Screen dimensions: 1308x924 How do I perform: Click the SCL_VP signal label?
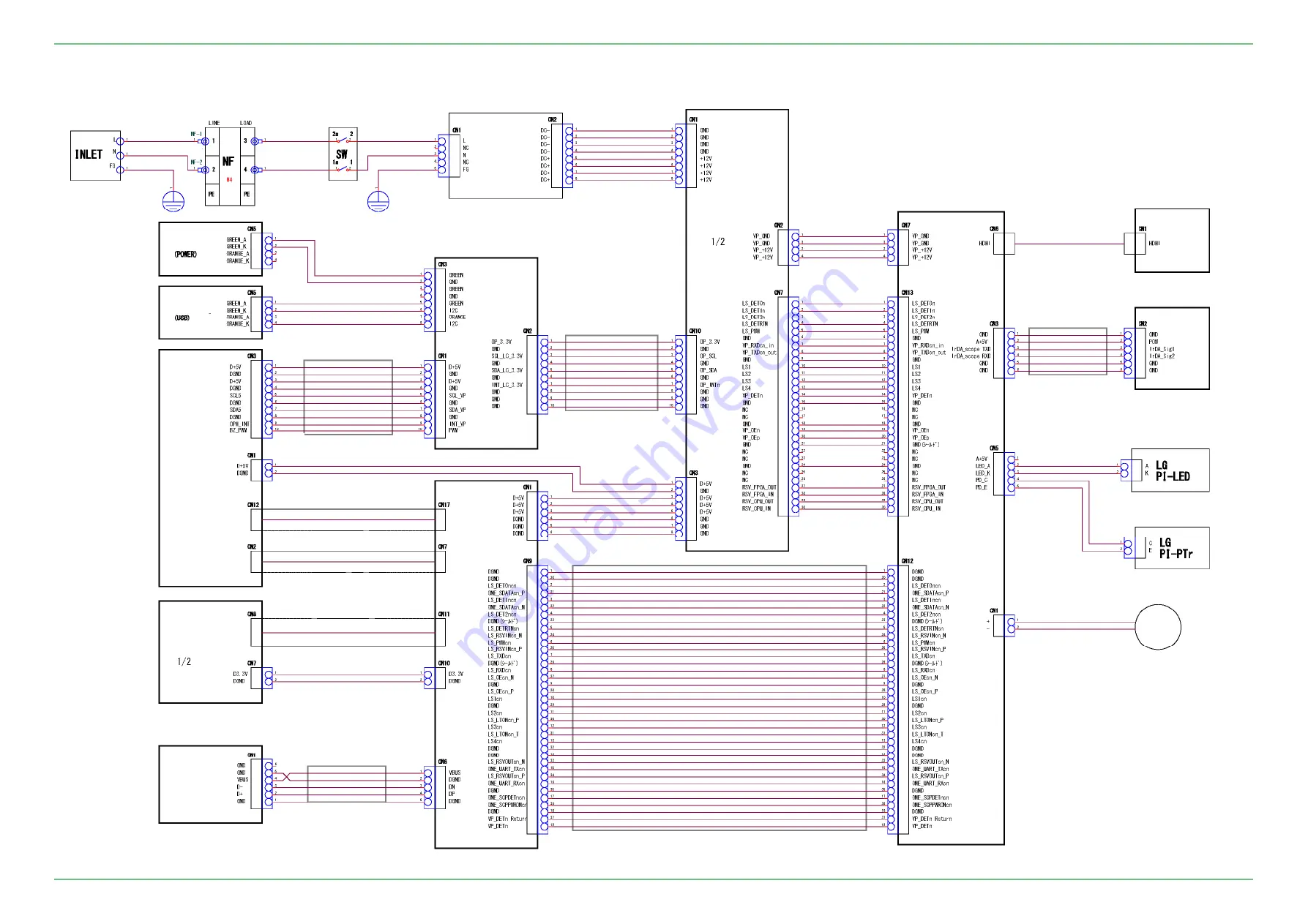click(x=457, y=396)
